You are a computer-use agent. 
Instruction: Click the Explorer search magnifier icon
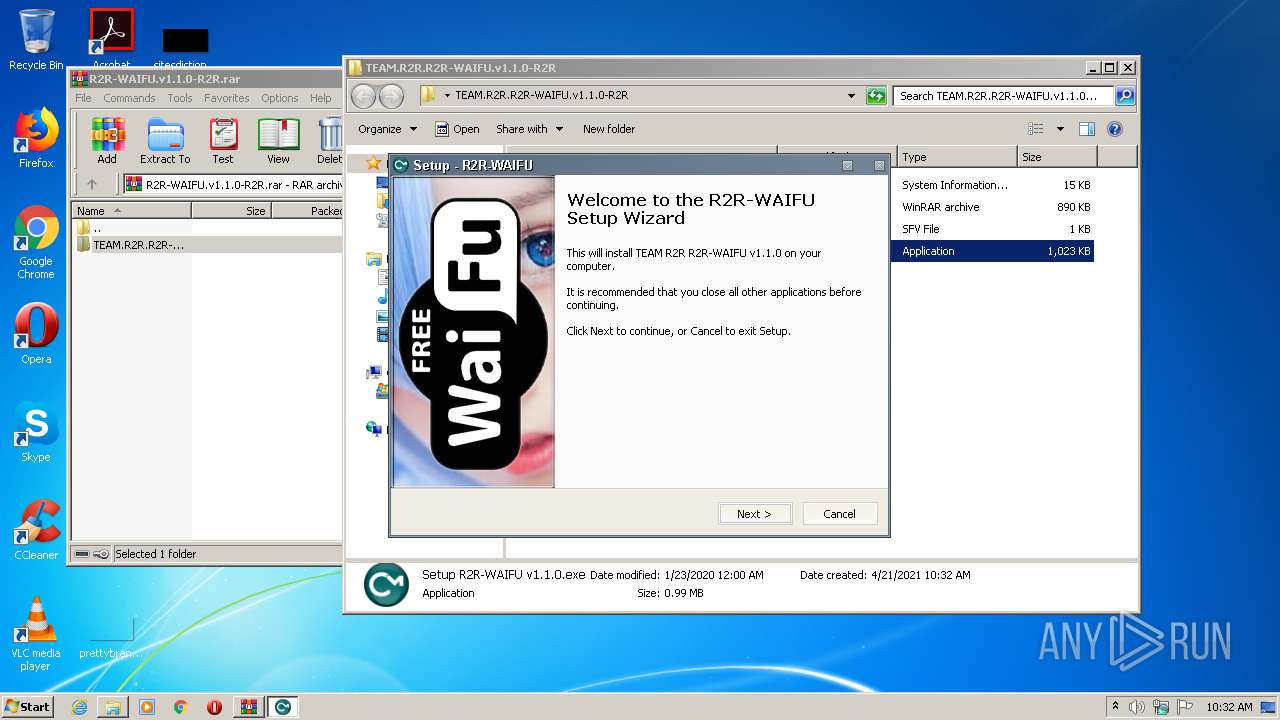[x=1125, y=96]
